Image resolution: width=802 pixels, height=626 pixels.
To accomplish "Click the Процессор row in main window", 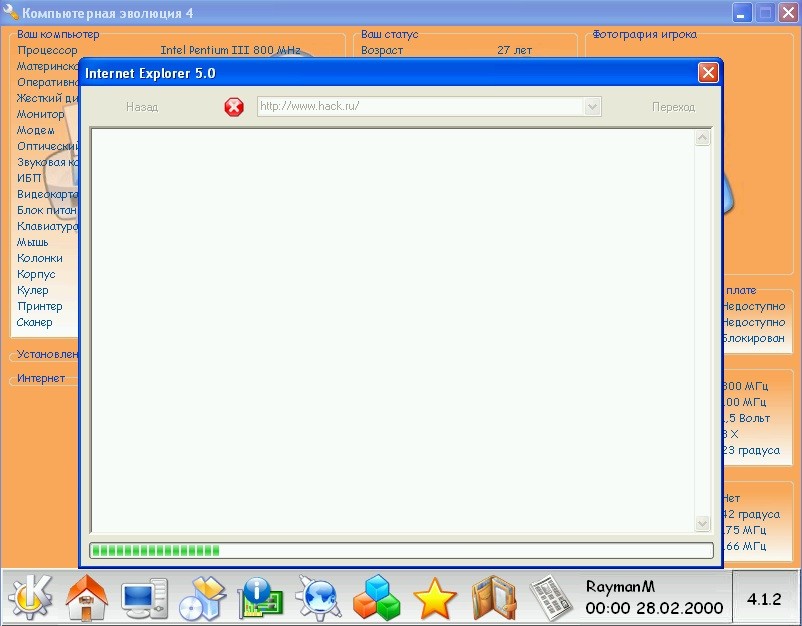I will point(47,50).
